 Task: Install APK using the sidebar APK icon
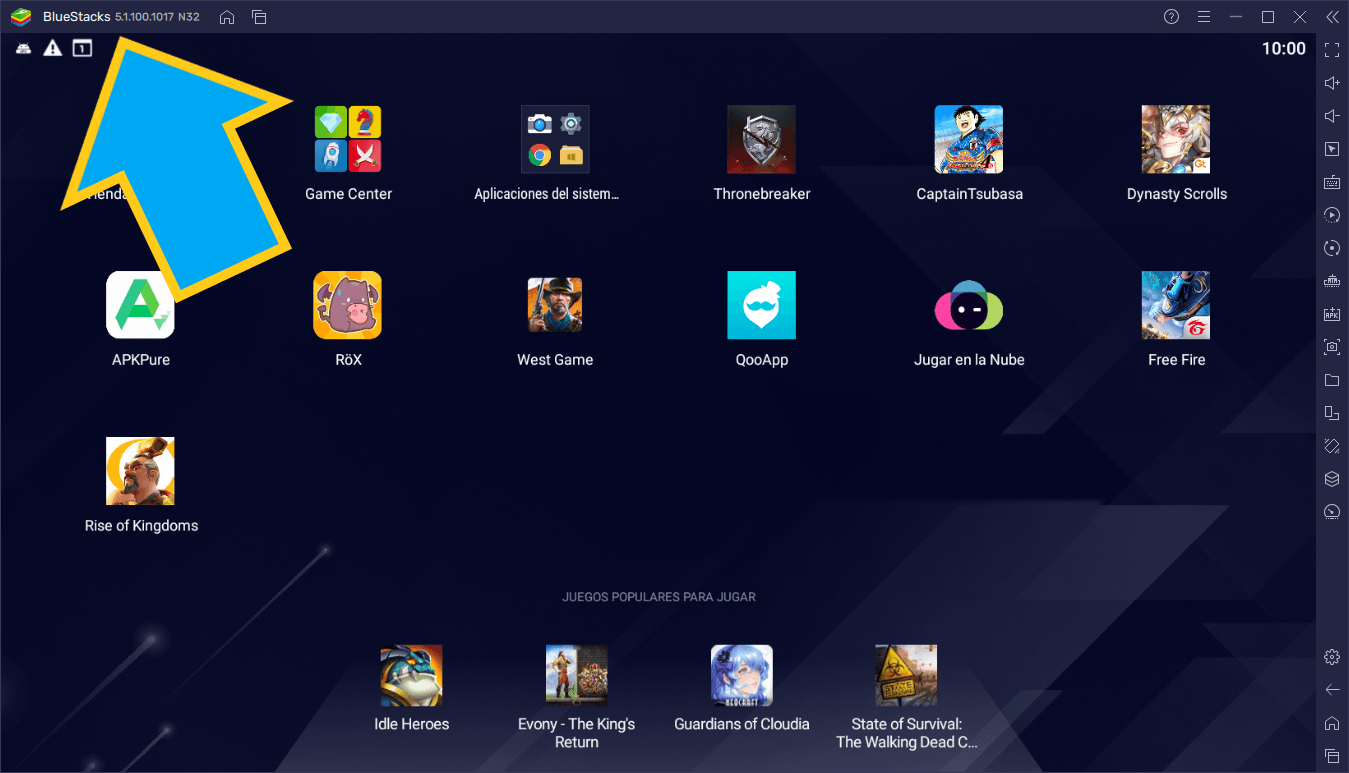1331,314
